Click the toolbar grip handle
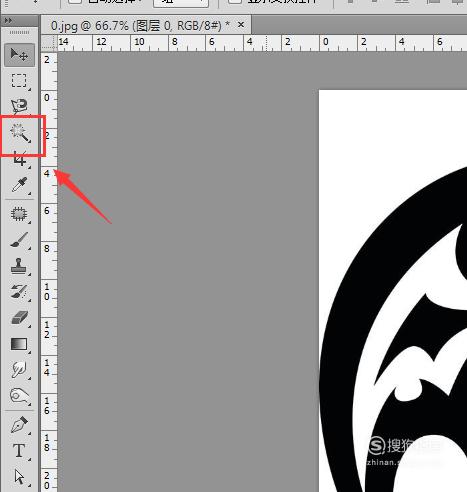Image resolution: width=467 pixels, height=492 pixels. coord(19,33)
